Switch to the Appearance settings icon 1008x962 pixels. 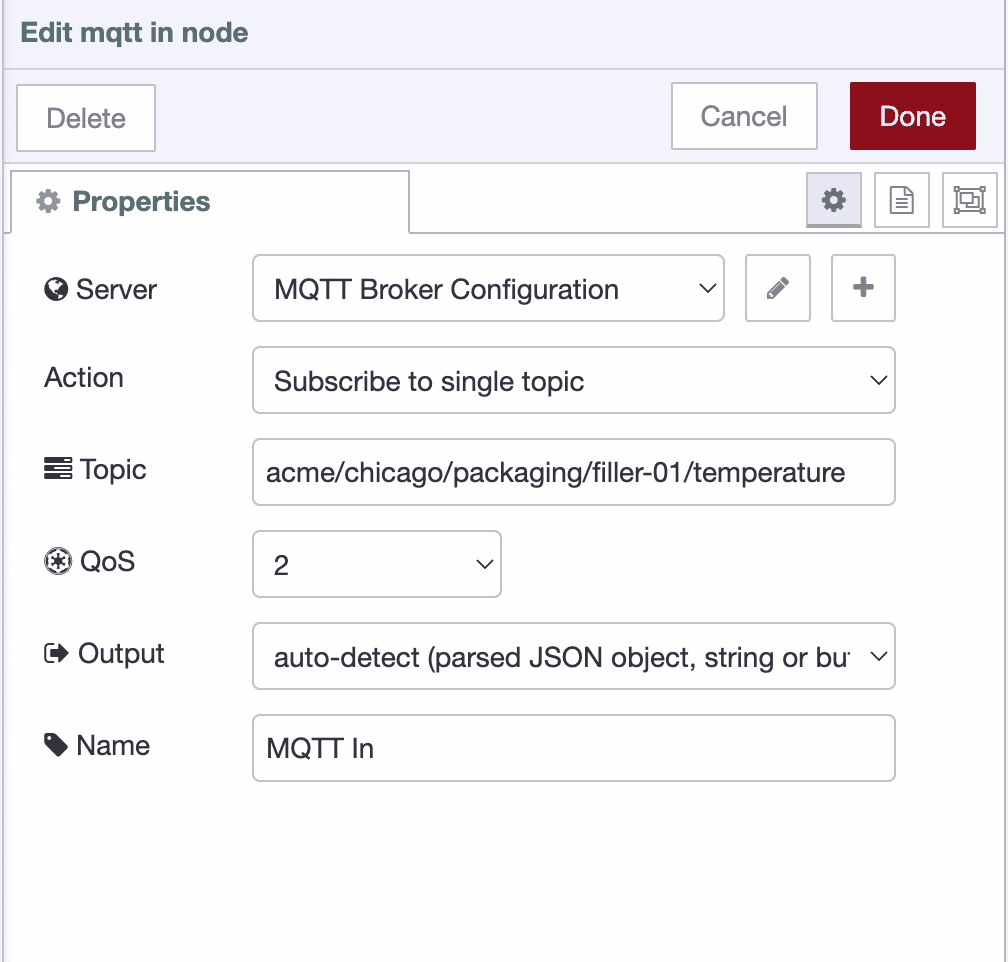pyautogui.click(x=969, y=199)
